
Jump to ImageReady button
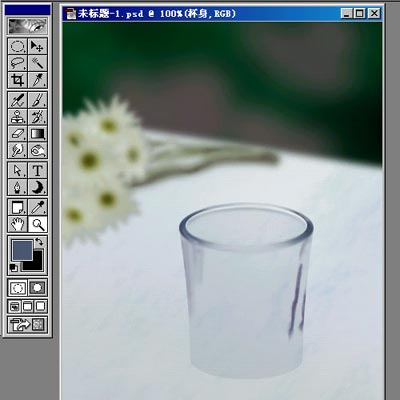(x=27, y=324)
